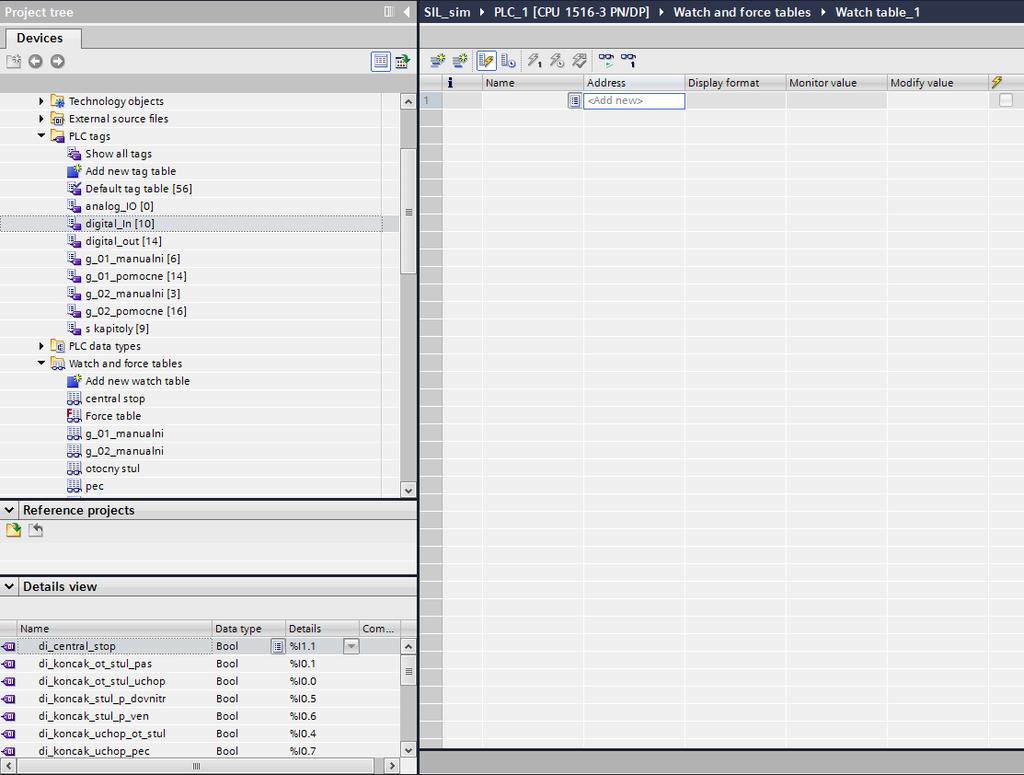
Task: Click the Project tree green-arrow table icon
Action: (403, 61)
